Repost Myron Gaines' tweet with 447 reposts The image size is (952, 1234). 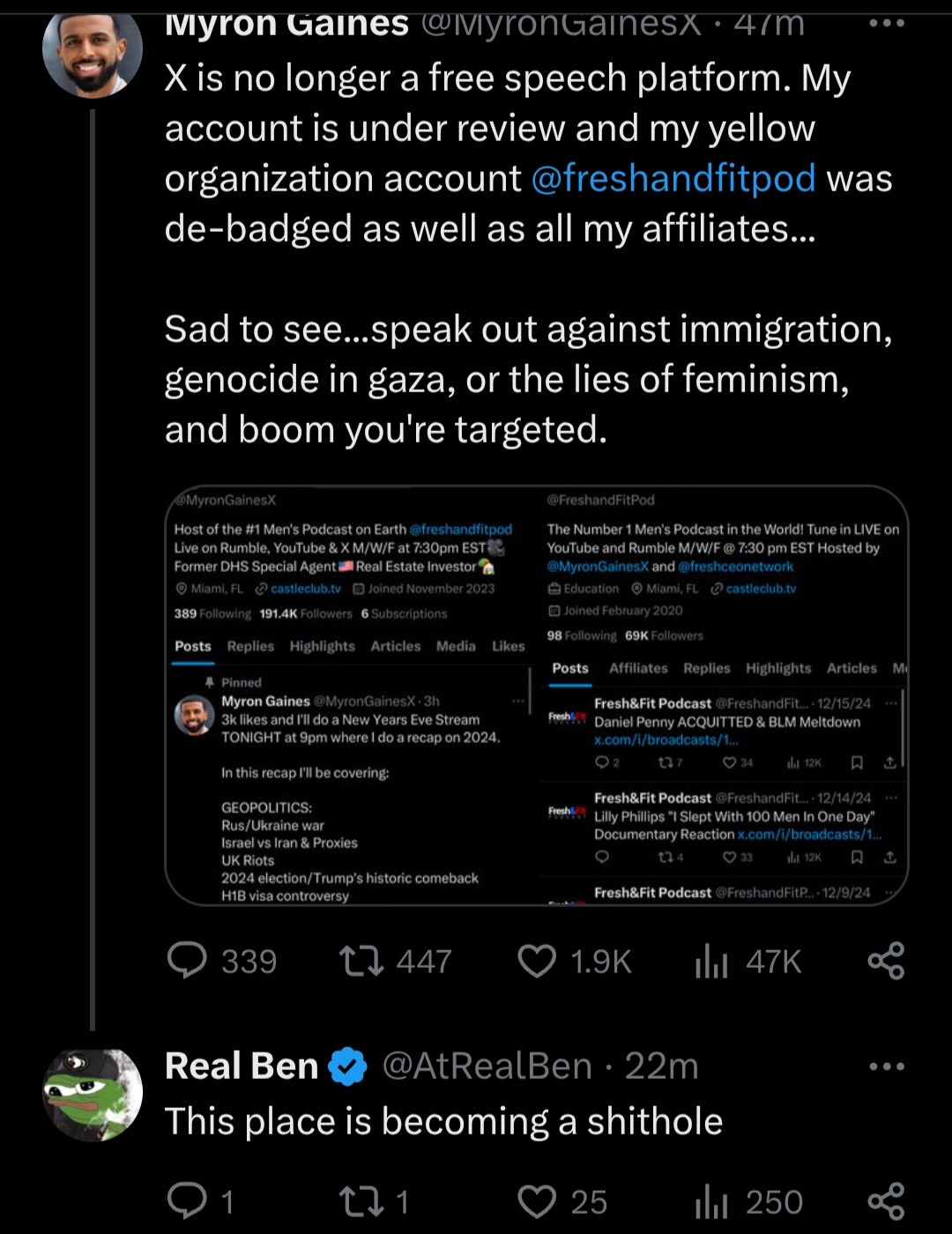point(361,961)
